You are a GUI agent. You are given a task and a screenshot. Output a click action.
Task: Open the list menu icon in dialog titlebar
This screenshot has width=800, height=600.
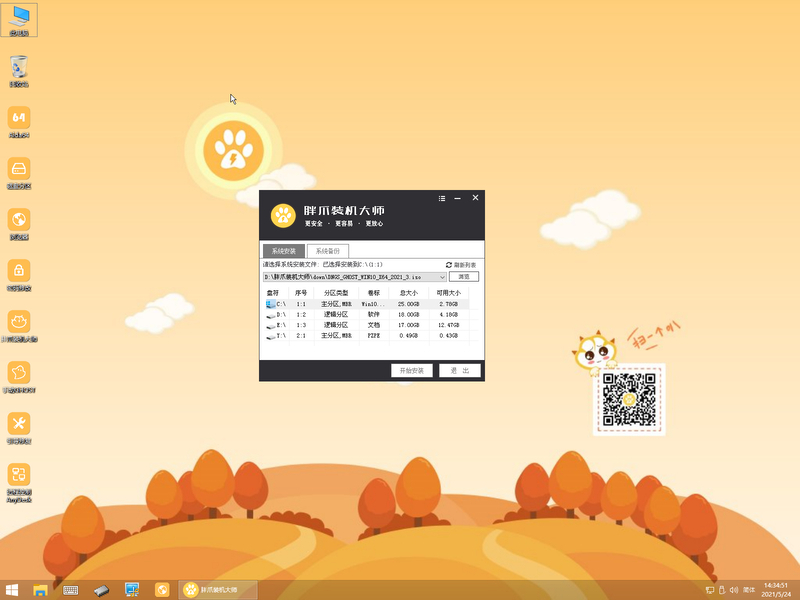[442, 198]
